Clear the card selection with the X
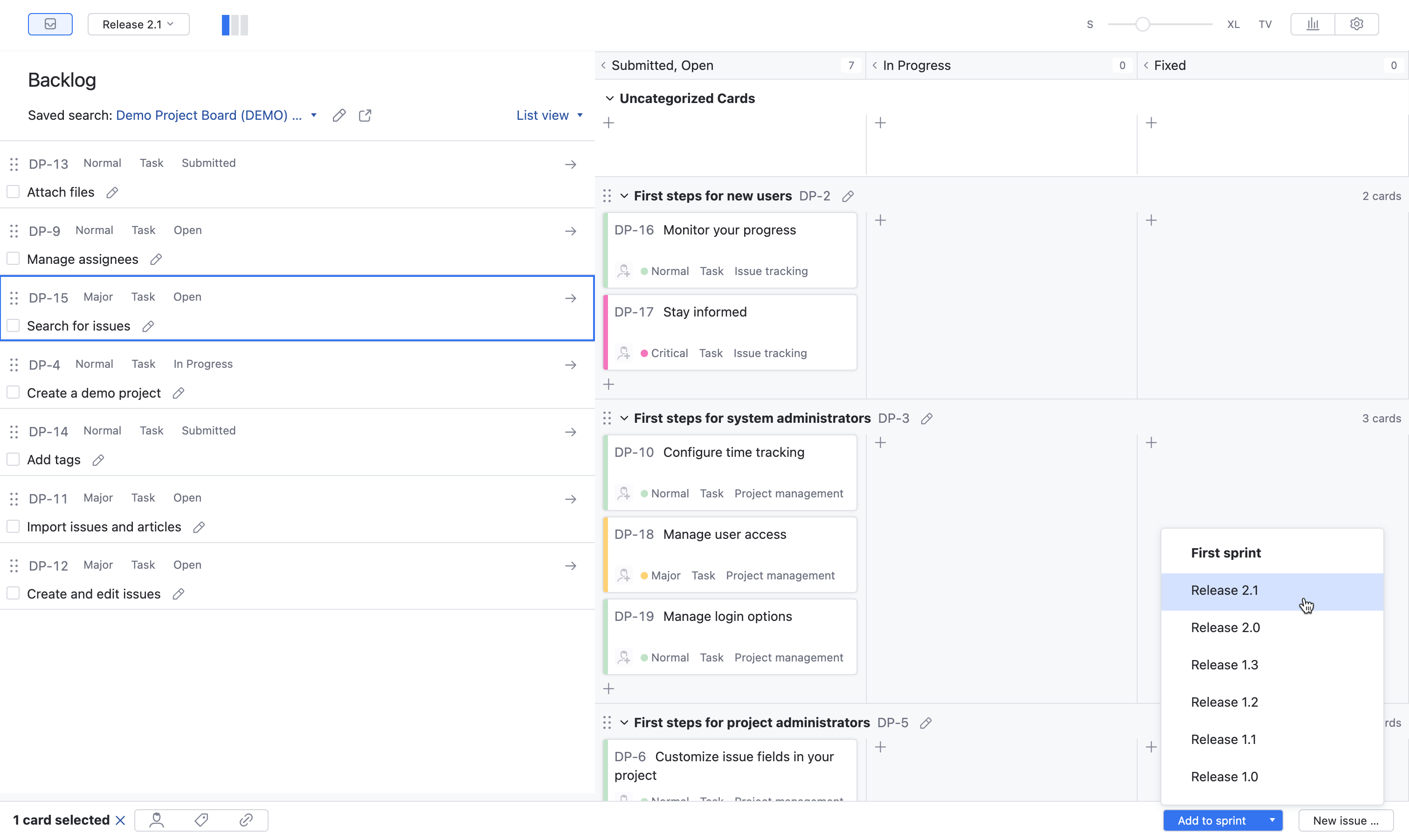This screenshot has width=1409, height=840. (x=120, y=819)
